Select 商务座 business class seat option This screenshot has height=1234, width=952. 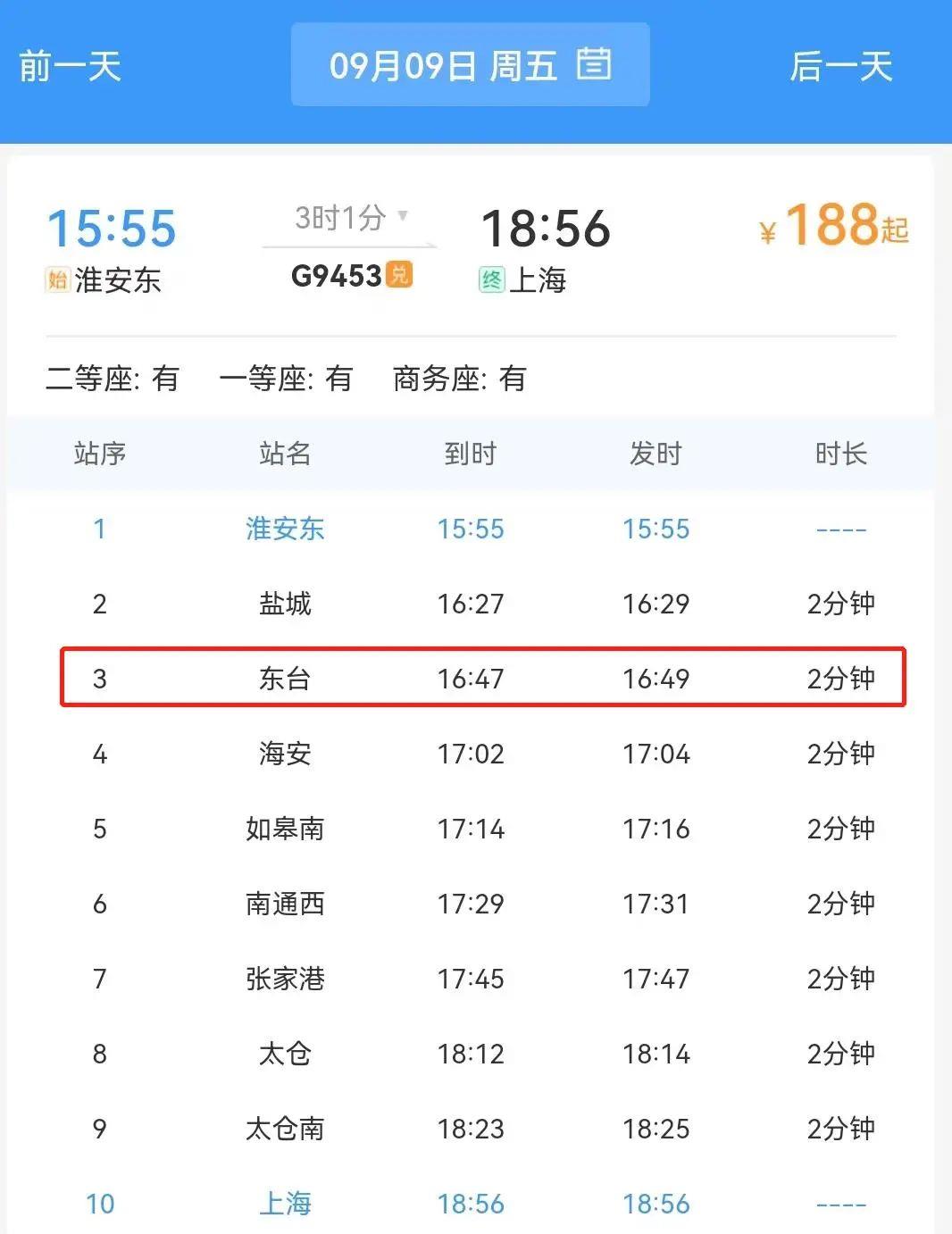(459, 379)
